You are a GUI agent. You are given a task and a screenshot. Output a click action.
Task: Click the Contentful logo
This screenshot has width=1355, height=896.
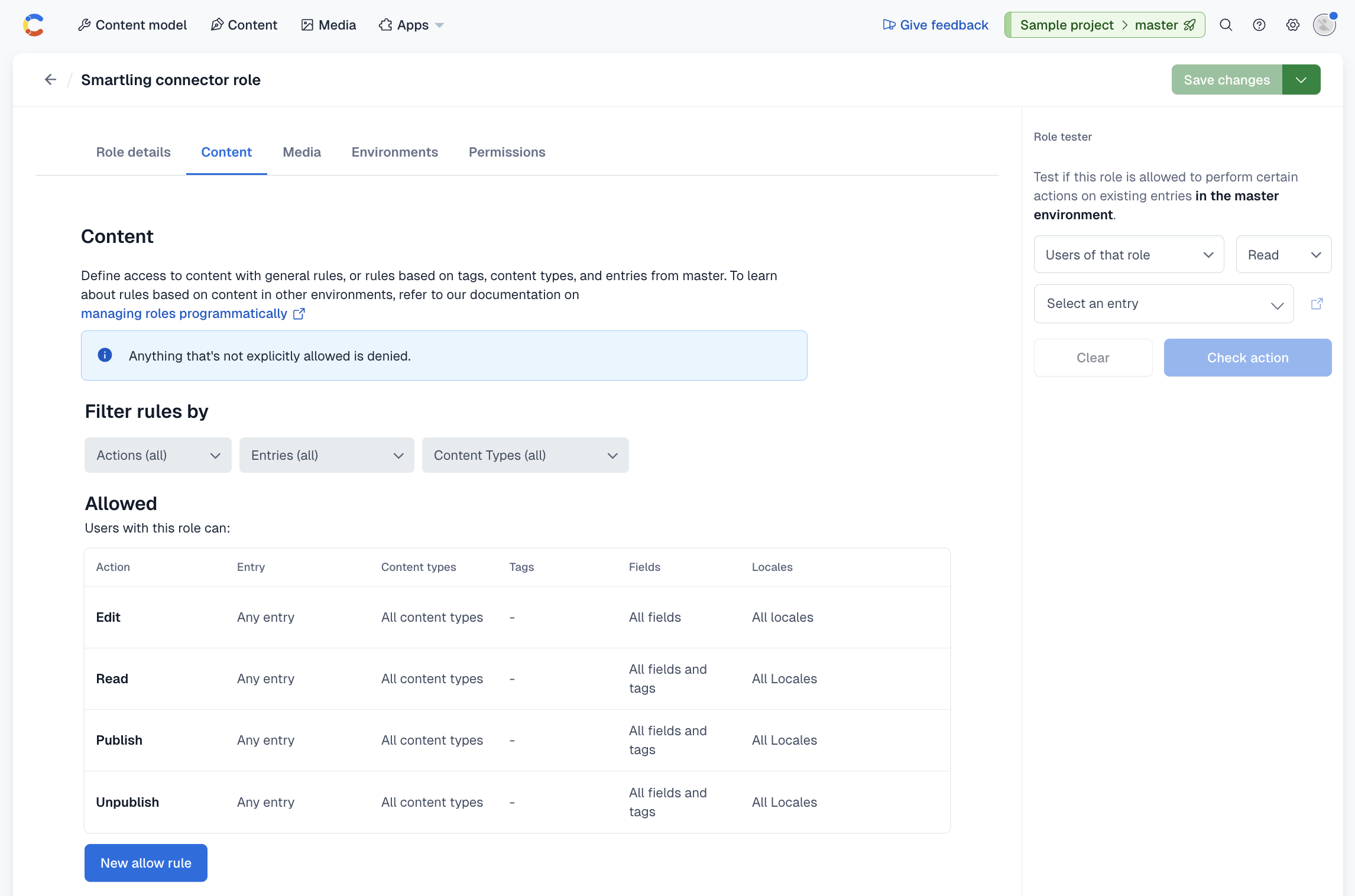(34, 25)
